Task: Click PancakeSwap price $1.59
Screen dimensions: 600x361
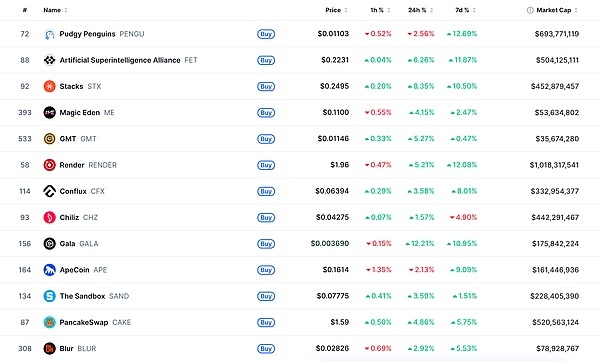Action: point(340,322)
